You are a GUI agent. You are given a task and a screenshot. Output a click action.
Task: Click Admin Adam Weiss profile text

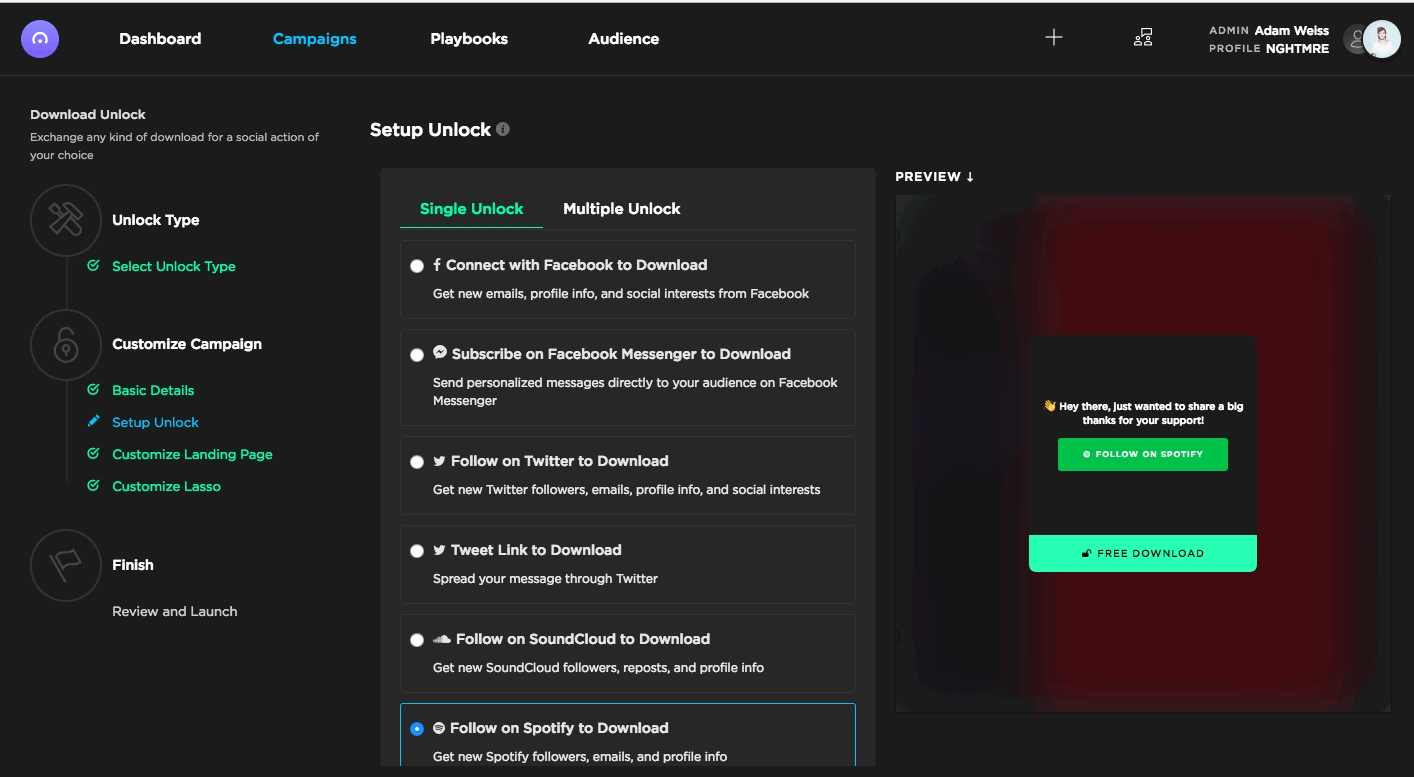click(1269, 30)
